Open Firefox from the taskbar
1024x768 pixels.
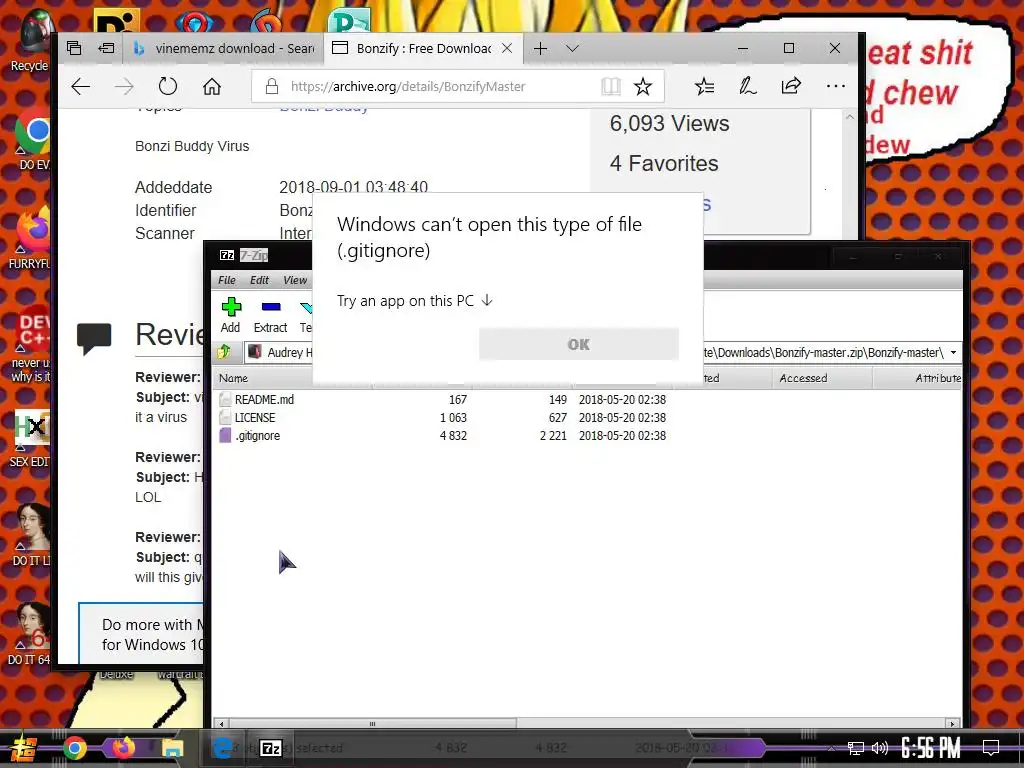coord(123,748)
